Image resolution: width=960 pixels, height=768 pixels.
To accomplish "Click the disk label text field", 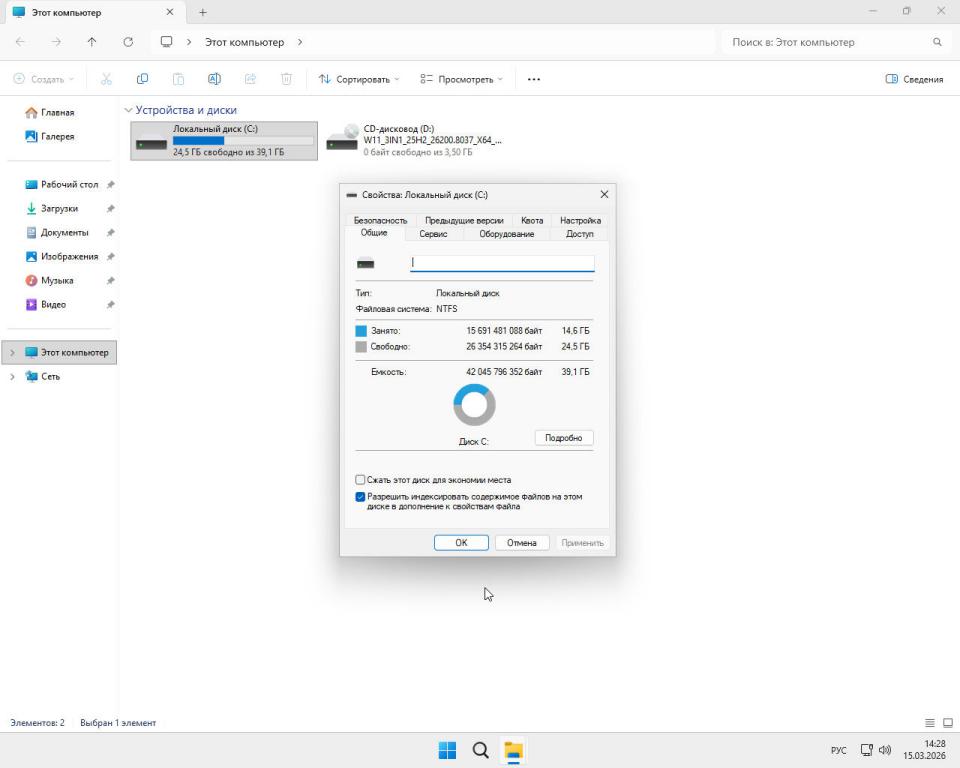I will (x=502, y=263).
